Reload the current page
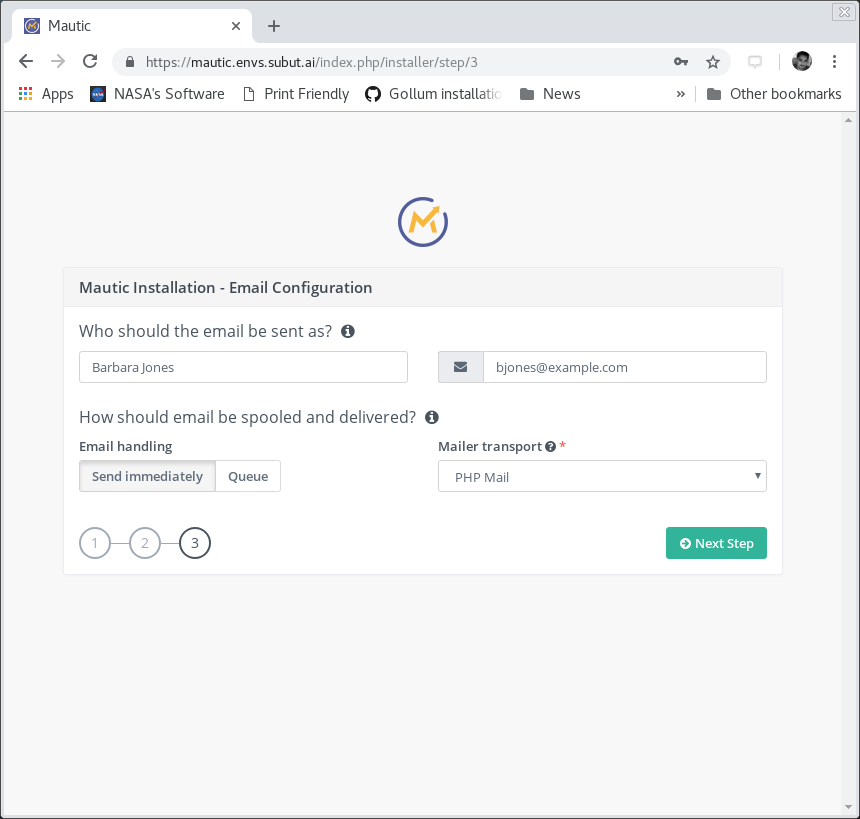Screen dimensions: 860x819 click(90, 61)
